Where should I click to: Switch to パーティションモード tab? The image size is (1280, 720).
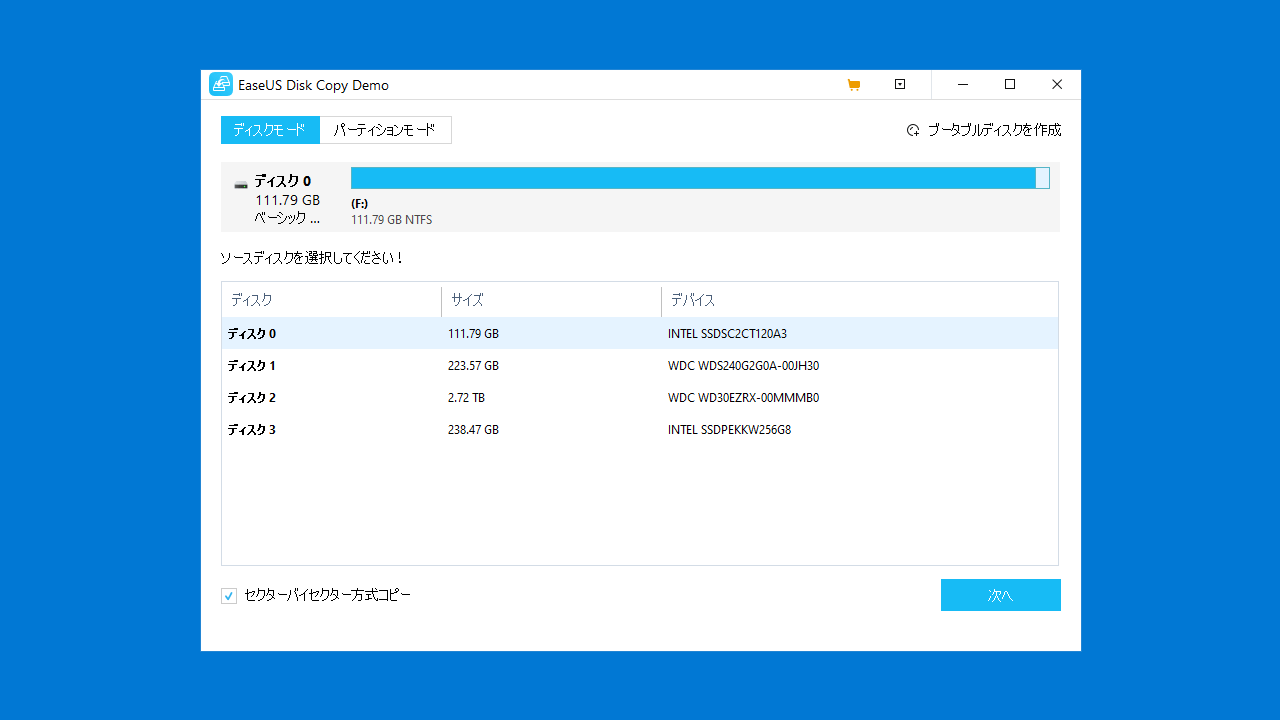coord(385,130)
